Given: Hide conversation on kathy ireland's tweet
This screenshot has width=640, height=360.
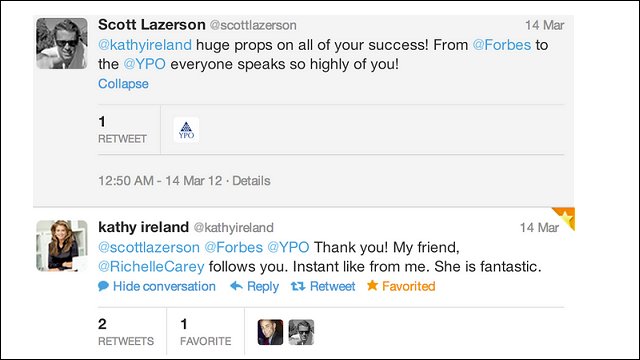Looking at the screenshot, I should [164, 286].
